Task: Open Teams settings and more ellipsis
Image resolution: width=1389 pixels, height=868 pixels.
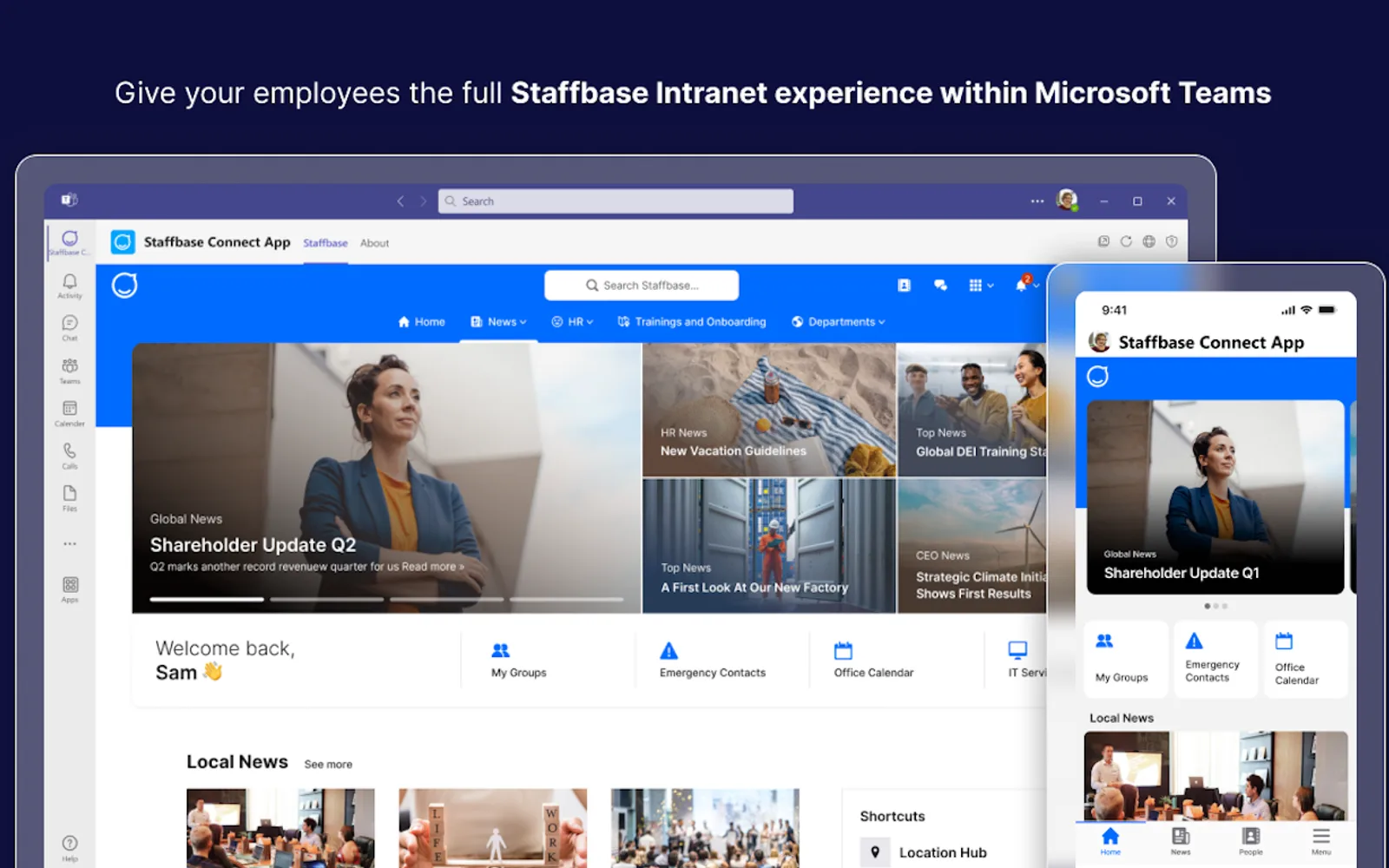Action: [1037, 201]
